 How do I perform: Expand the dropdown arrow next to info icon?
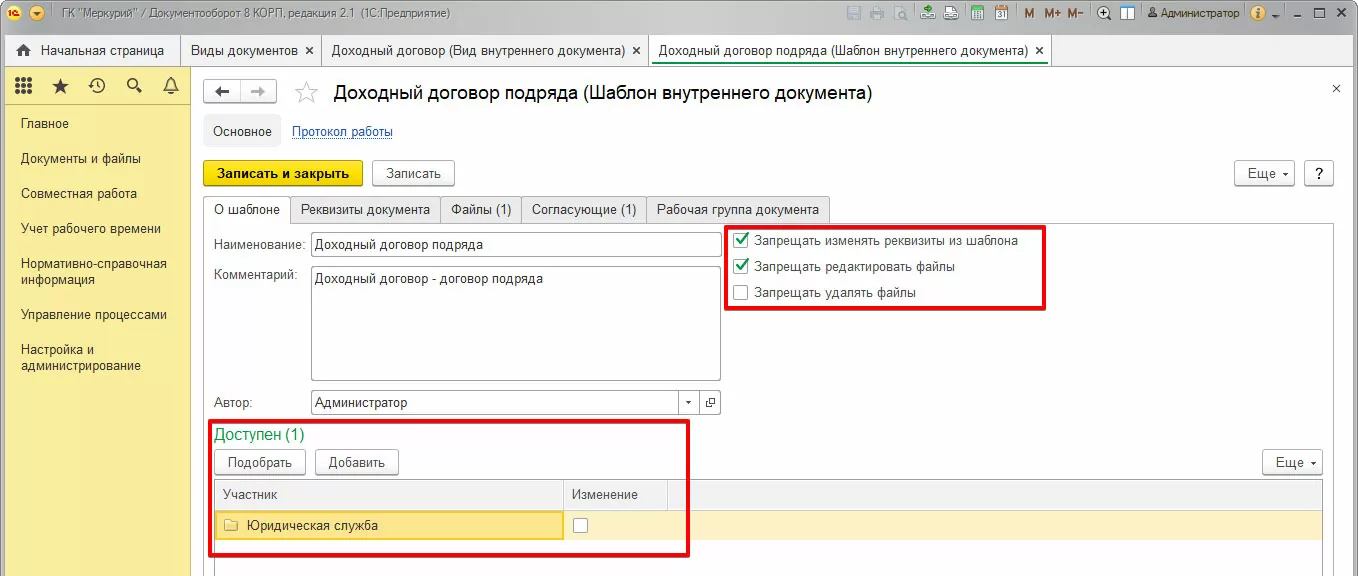(1275, 15)
